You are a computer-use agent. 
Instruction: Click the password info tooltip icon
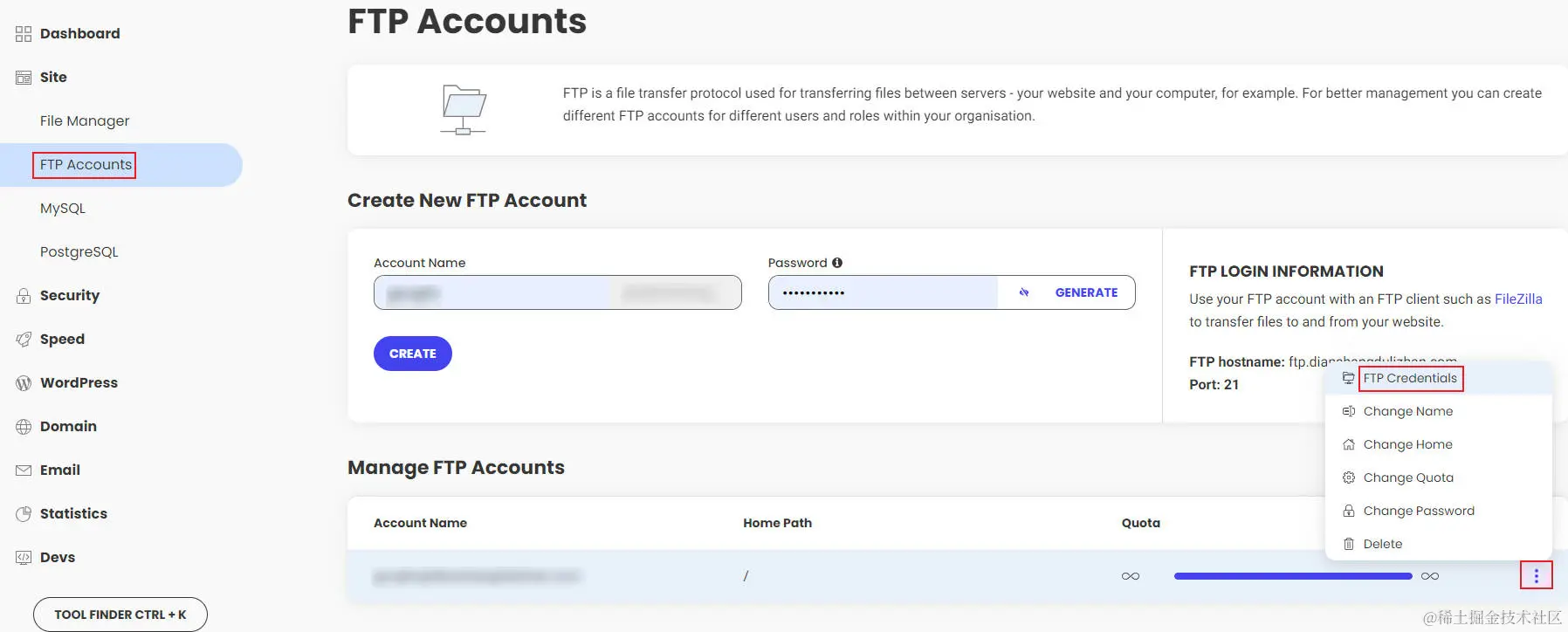tap(837, 263)
